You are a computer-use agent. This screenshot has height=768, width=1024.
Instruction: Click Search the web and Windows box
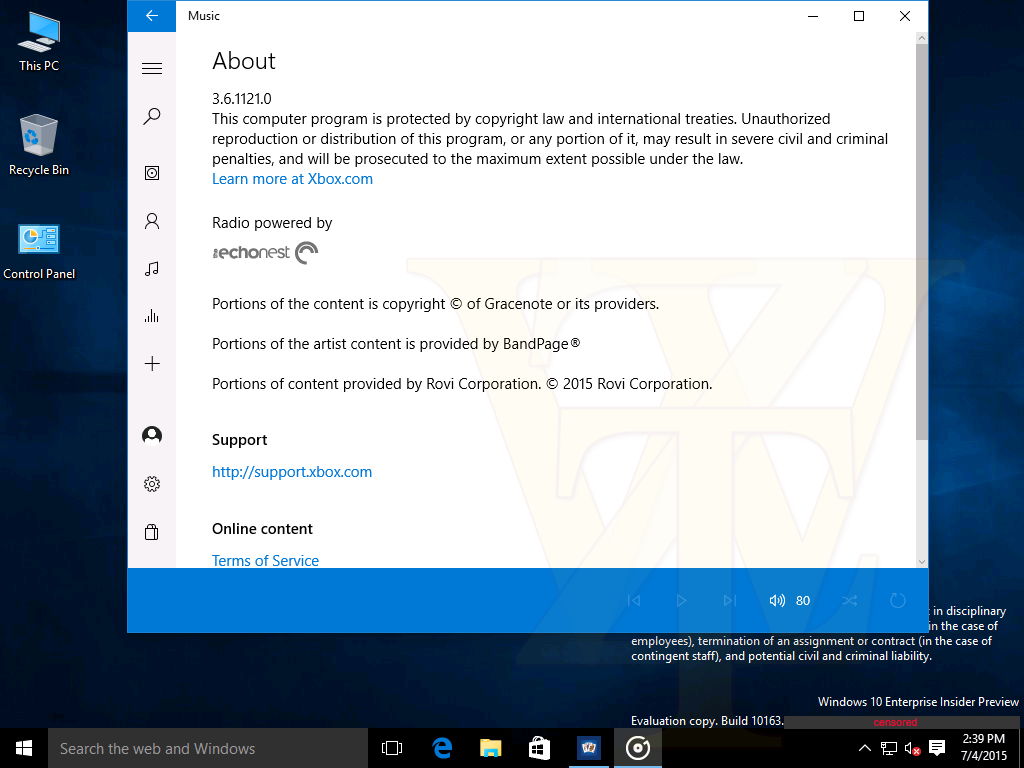click(208, 748)
